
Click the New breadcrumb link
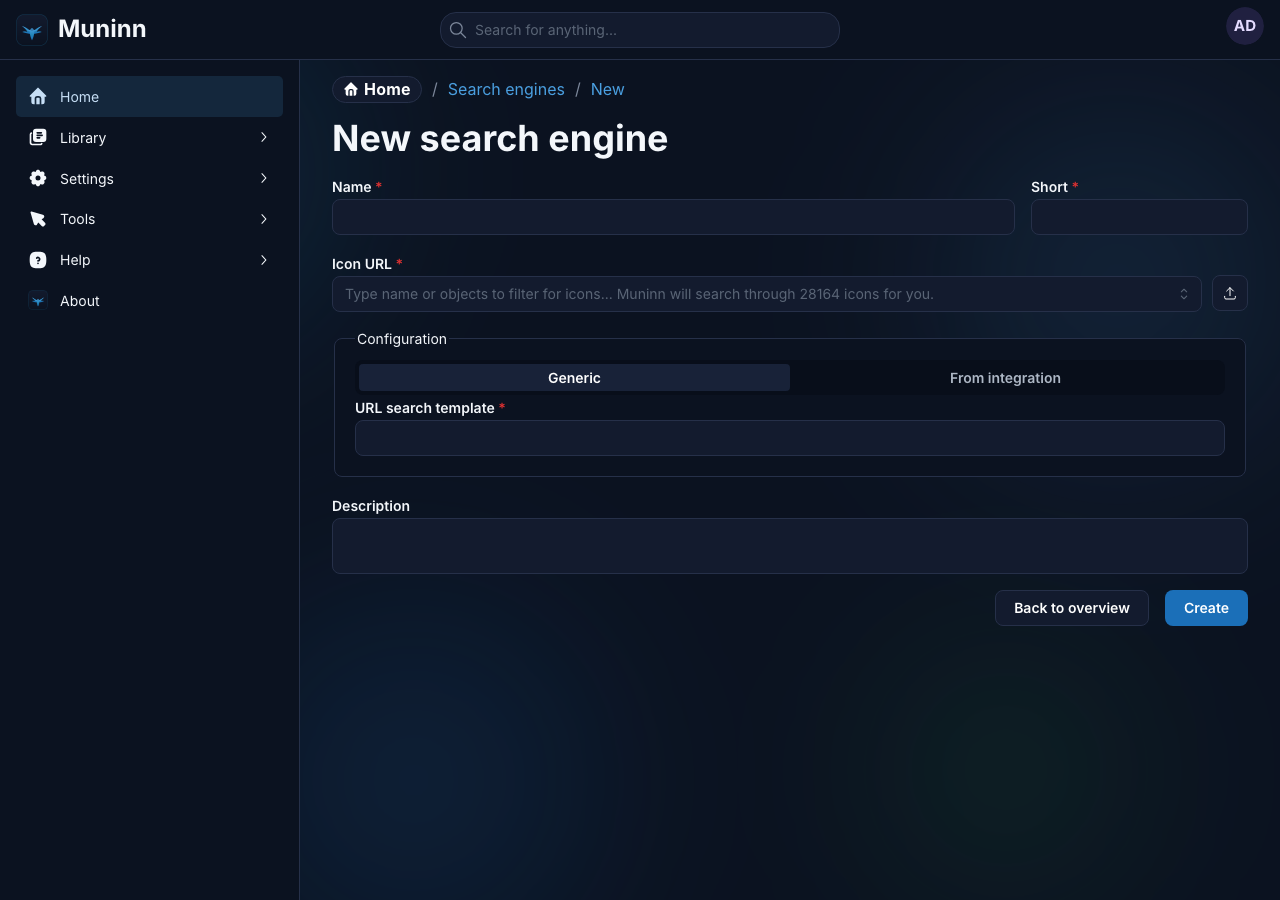[607, 90]
